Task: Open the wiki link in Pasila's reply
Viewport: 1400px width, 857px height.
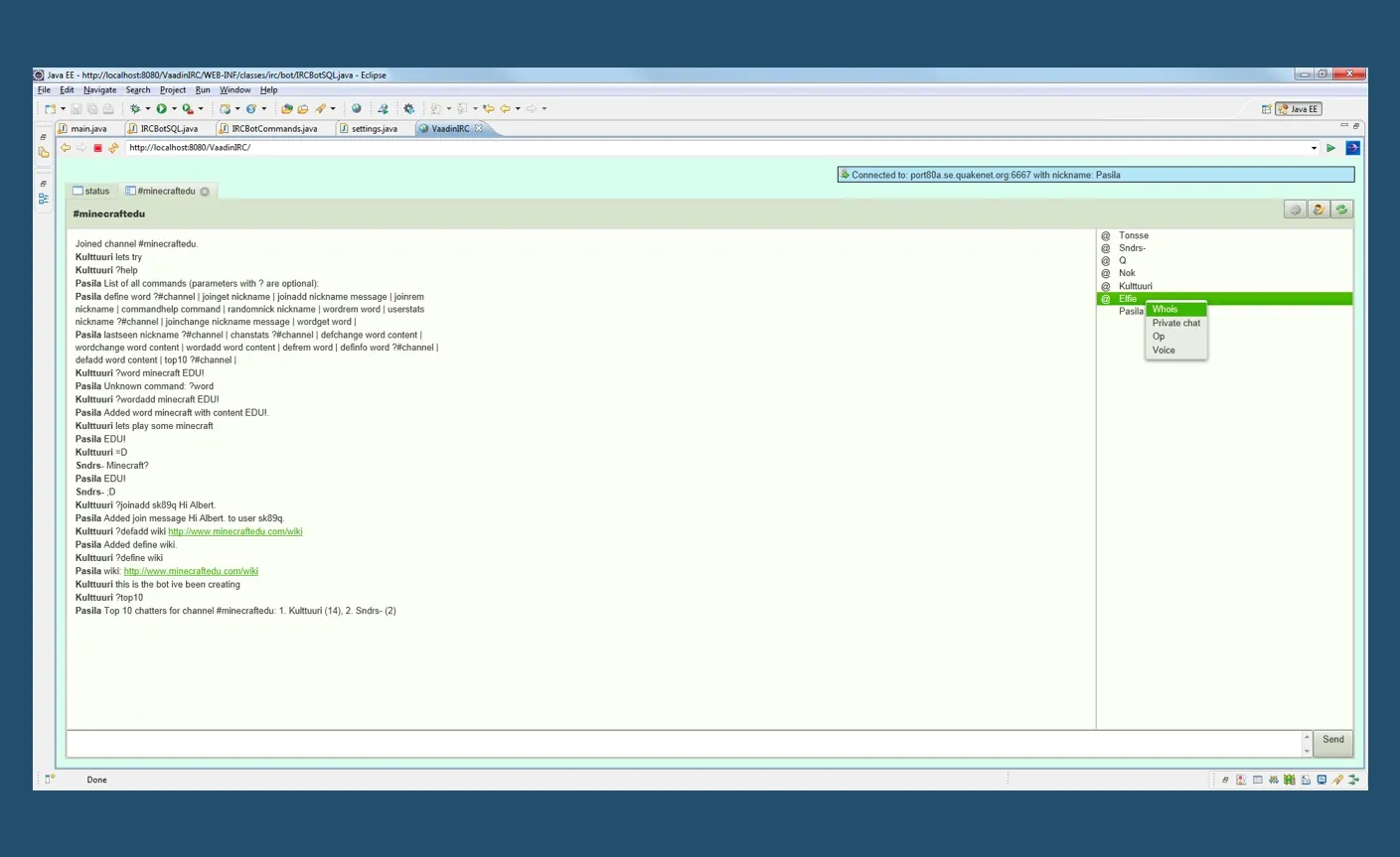Action: pyautogui.click(x=191, y=571)
